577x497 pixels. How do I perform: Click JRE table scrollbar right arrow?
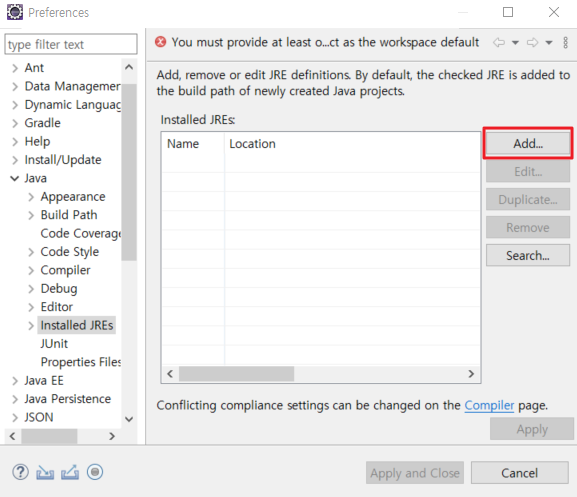tap(471, 374)
